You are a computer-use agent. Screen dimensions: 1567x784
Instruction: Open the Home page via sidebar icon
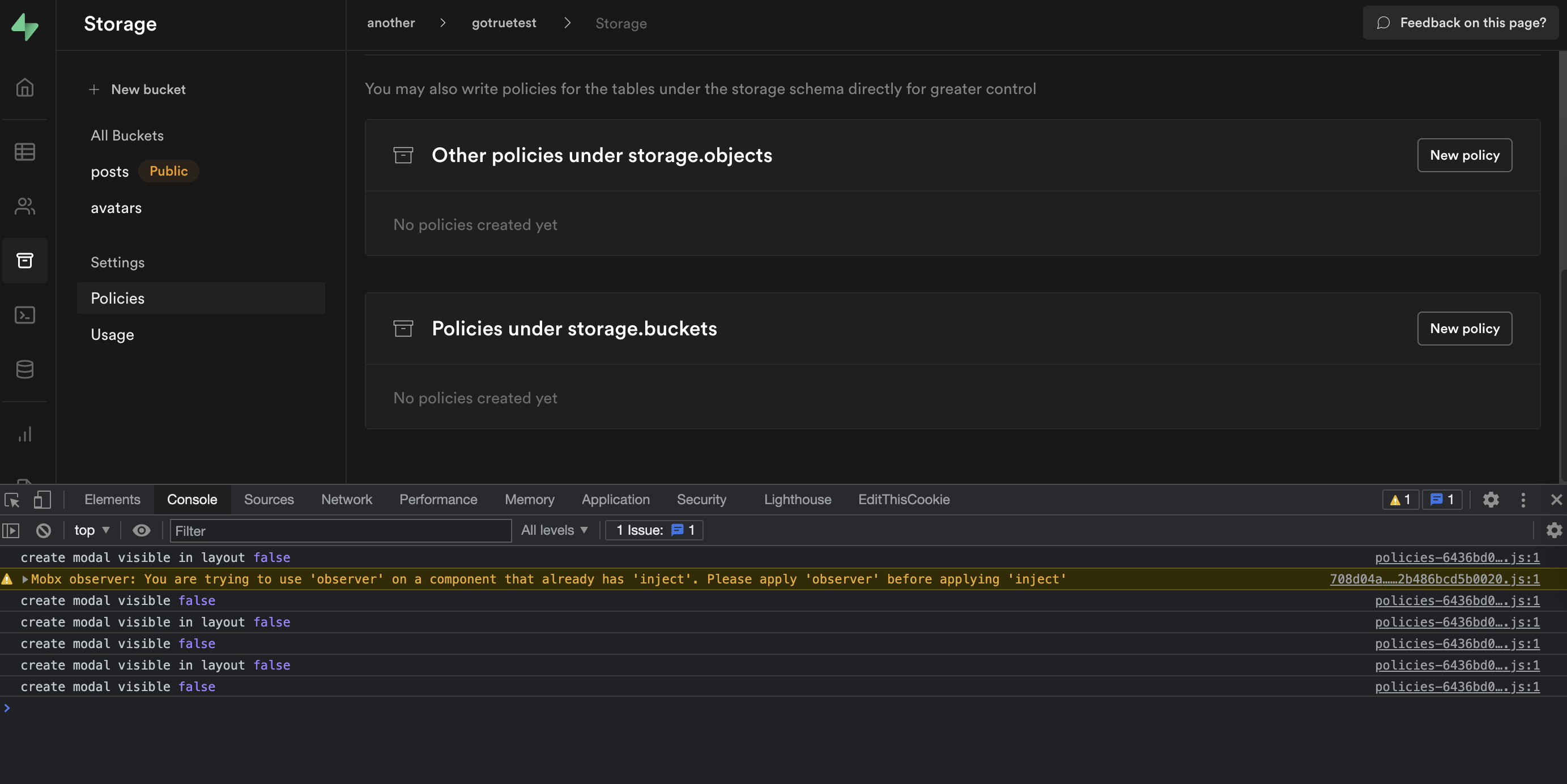pyautogui.click(x=25, y=87)
